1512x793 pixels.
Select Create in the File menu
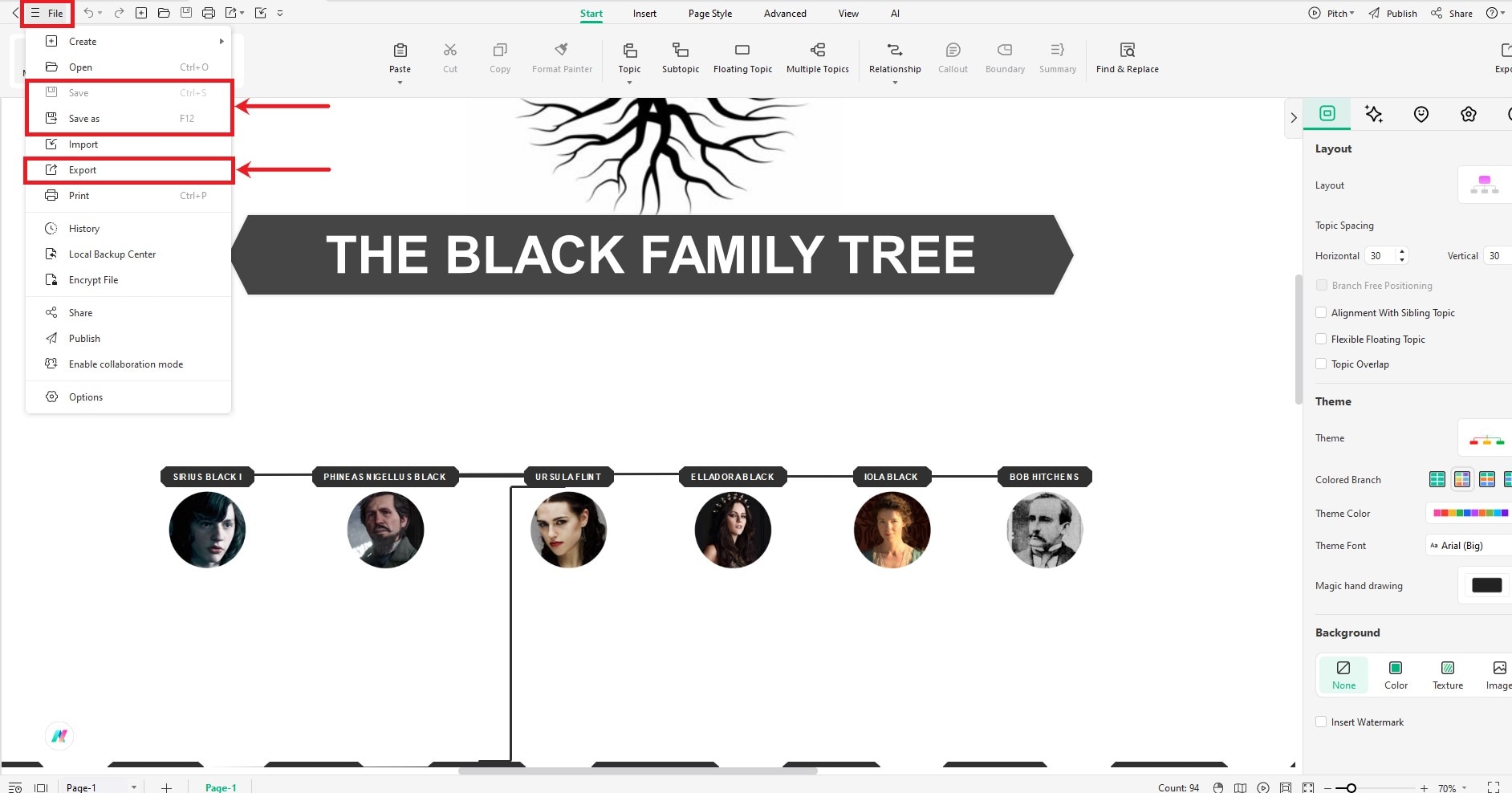tap(128, 42)
